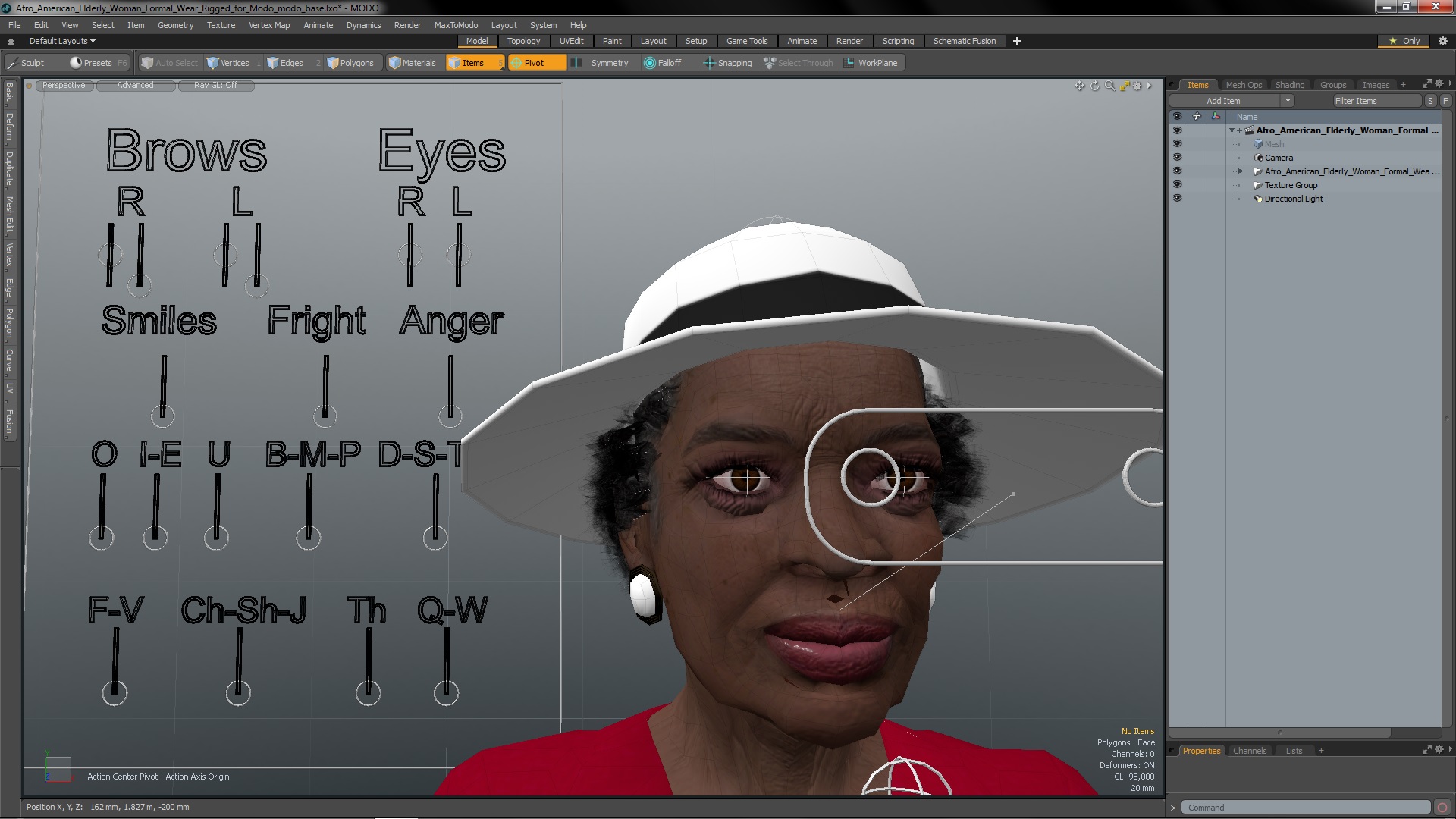Toggle Snapping
Screen dimensions: 1456x819
[x=728, y=63]
